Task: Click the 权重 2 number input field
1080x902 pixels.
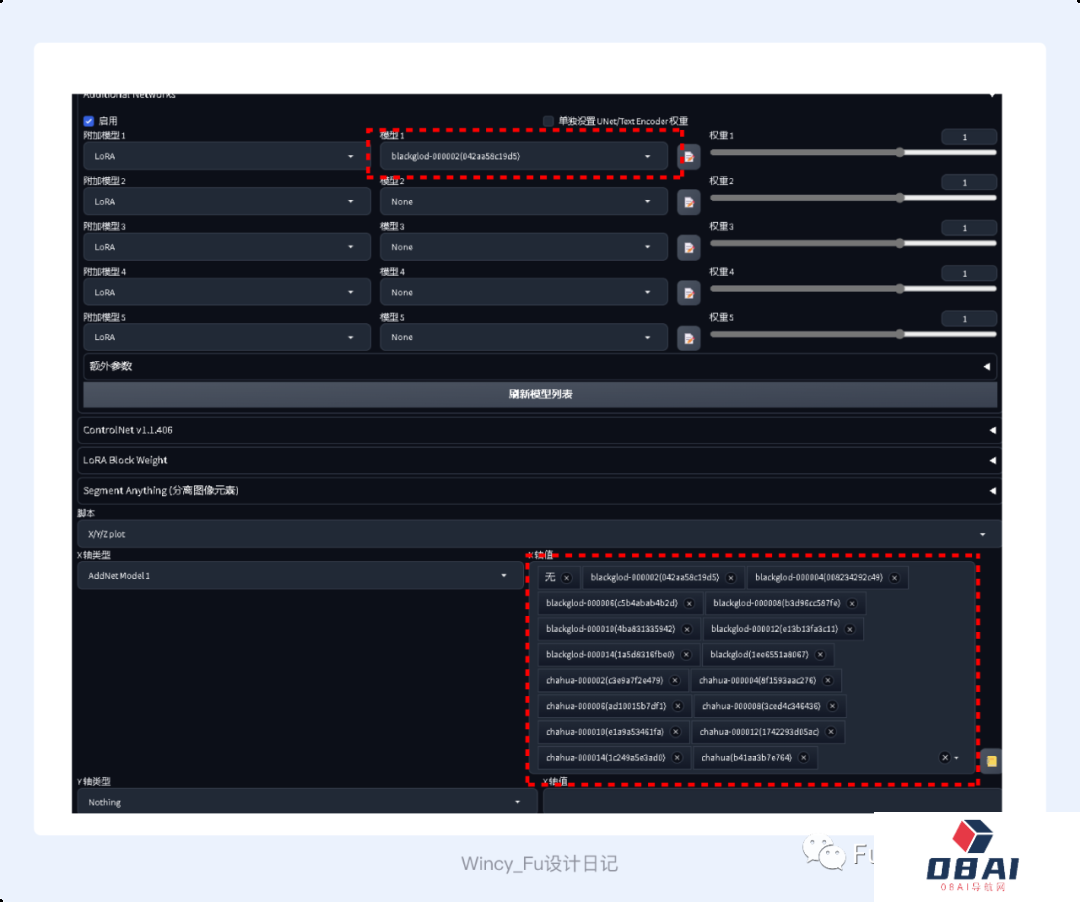Action: point(968,183)
